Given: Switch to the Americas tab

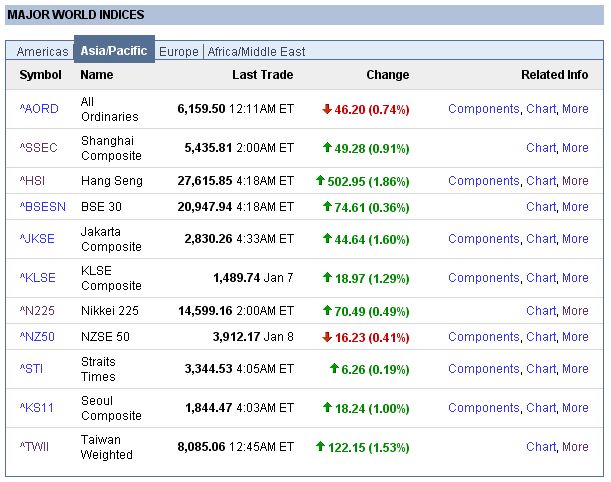Looking at the screenshot, I should [42, 51].
